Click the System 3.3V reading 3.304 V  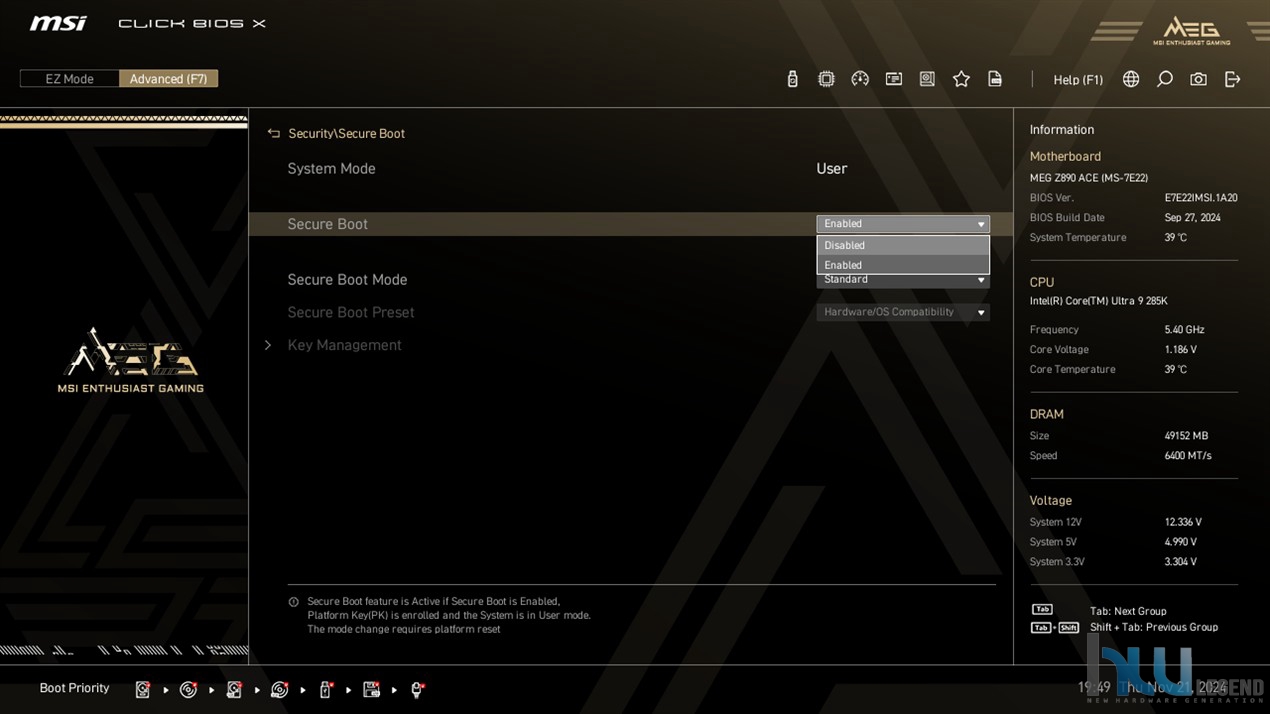pyautogui.click(x=1180, y=562)
